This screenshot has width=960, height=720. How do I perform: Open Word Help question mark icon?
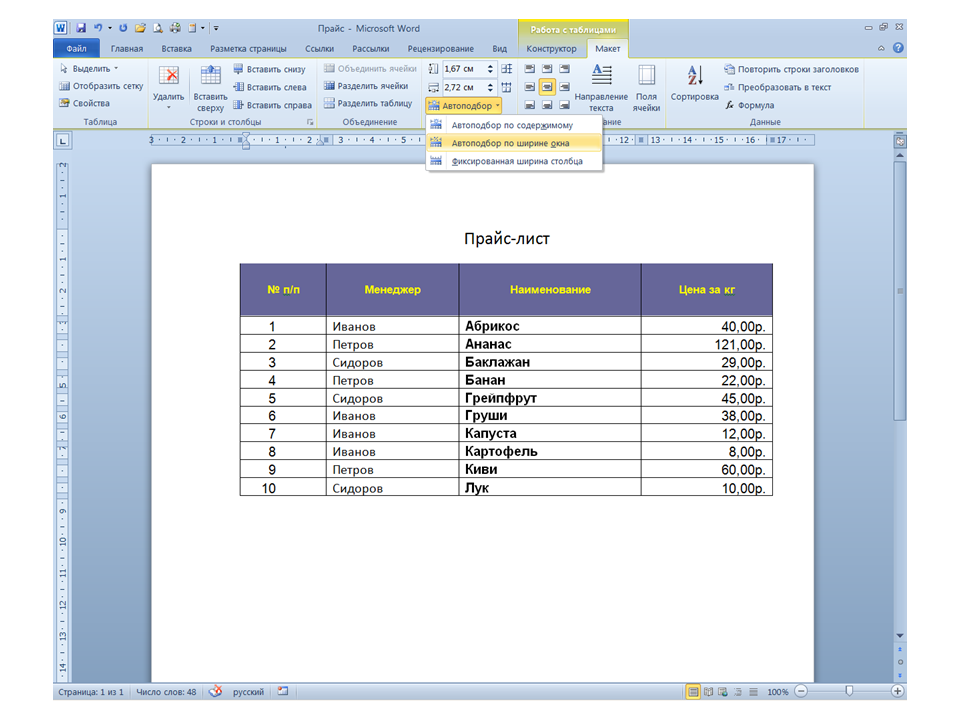point(898,48)
